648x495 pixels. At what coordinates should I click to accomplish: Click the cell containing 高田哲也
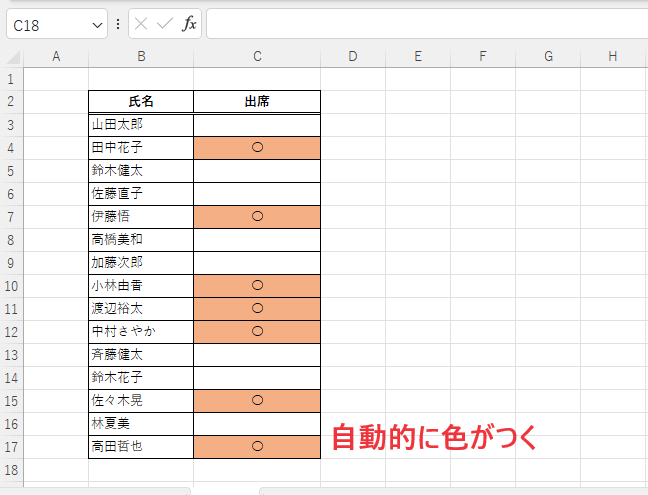point(141,447)
